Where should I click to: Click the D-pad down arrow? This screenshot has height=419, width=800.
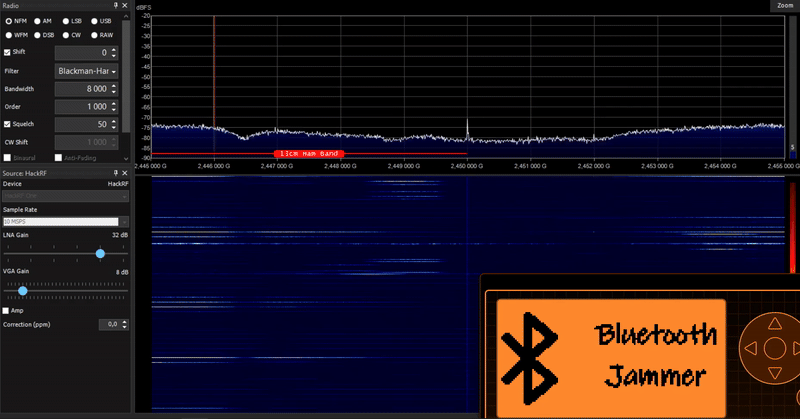coord(775,373)
